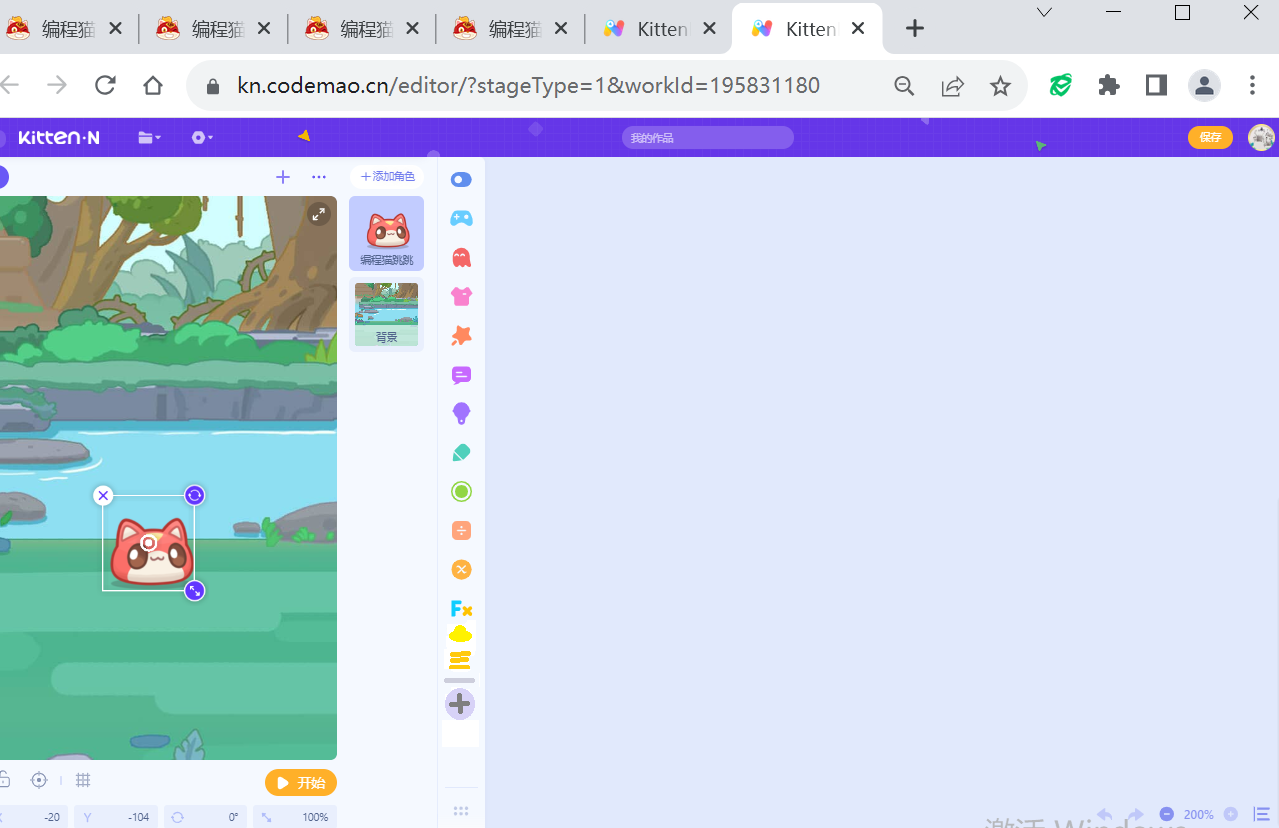The width and height of the screenshot is (1279, 828).
Task: Expand stage to fullscreen
Action: pos(318,214)
